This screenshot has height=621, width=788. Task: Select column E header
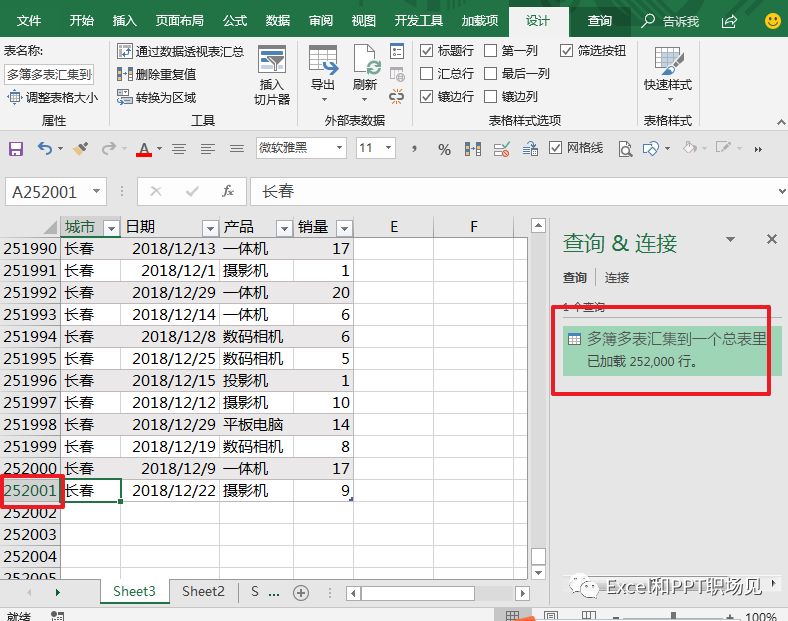coord(393,227)
